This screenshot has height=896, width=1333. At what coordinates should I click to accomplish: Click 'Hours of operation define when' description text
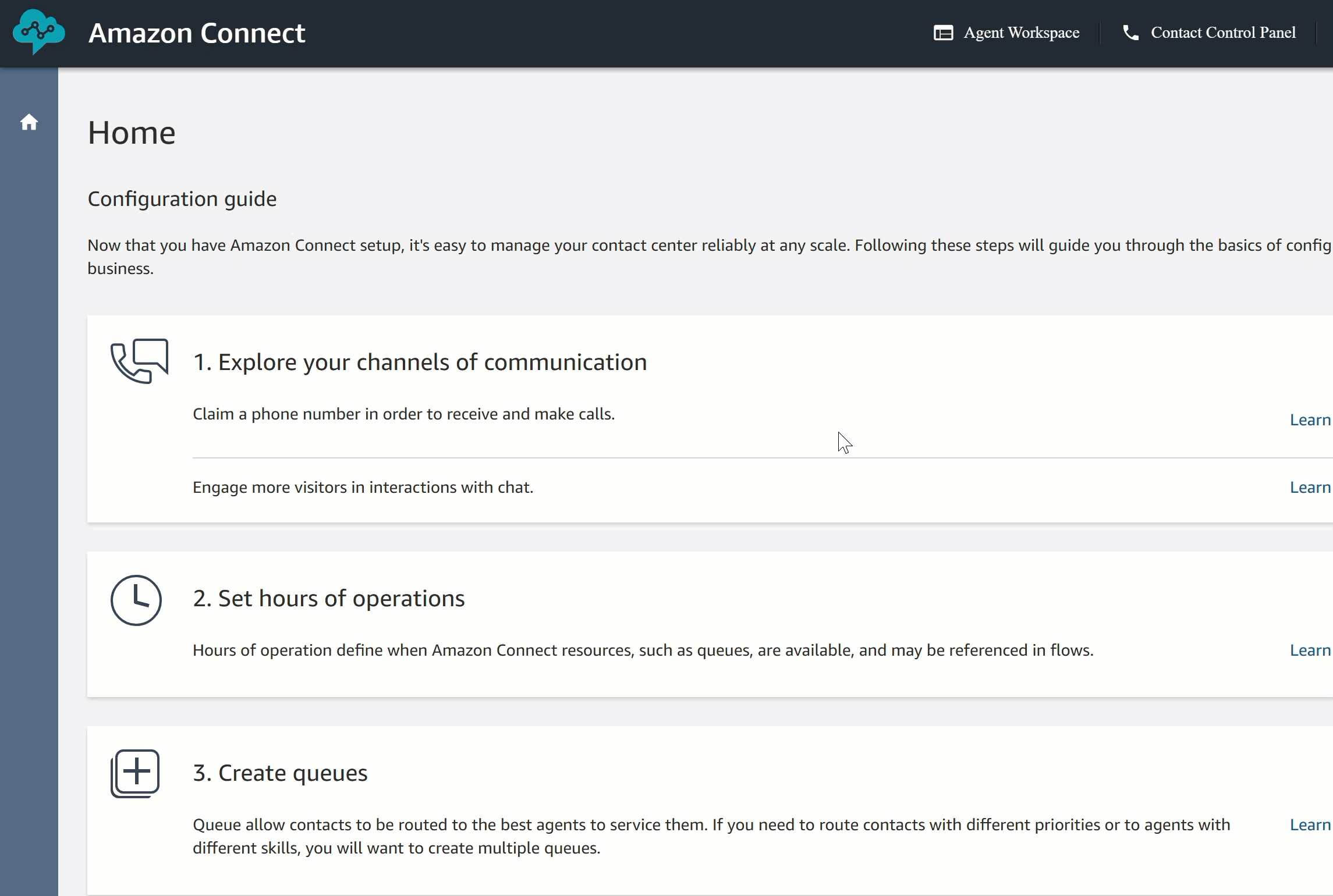click(x=643, y=650)
